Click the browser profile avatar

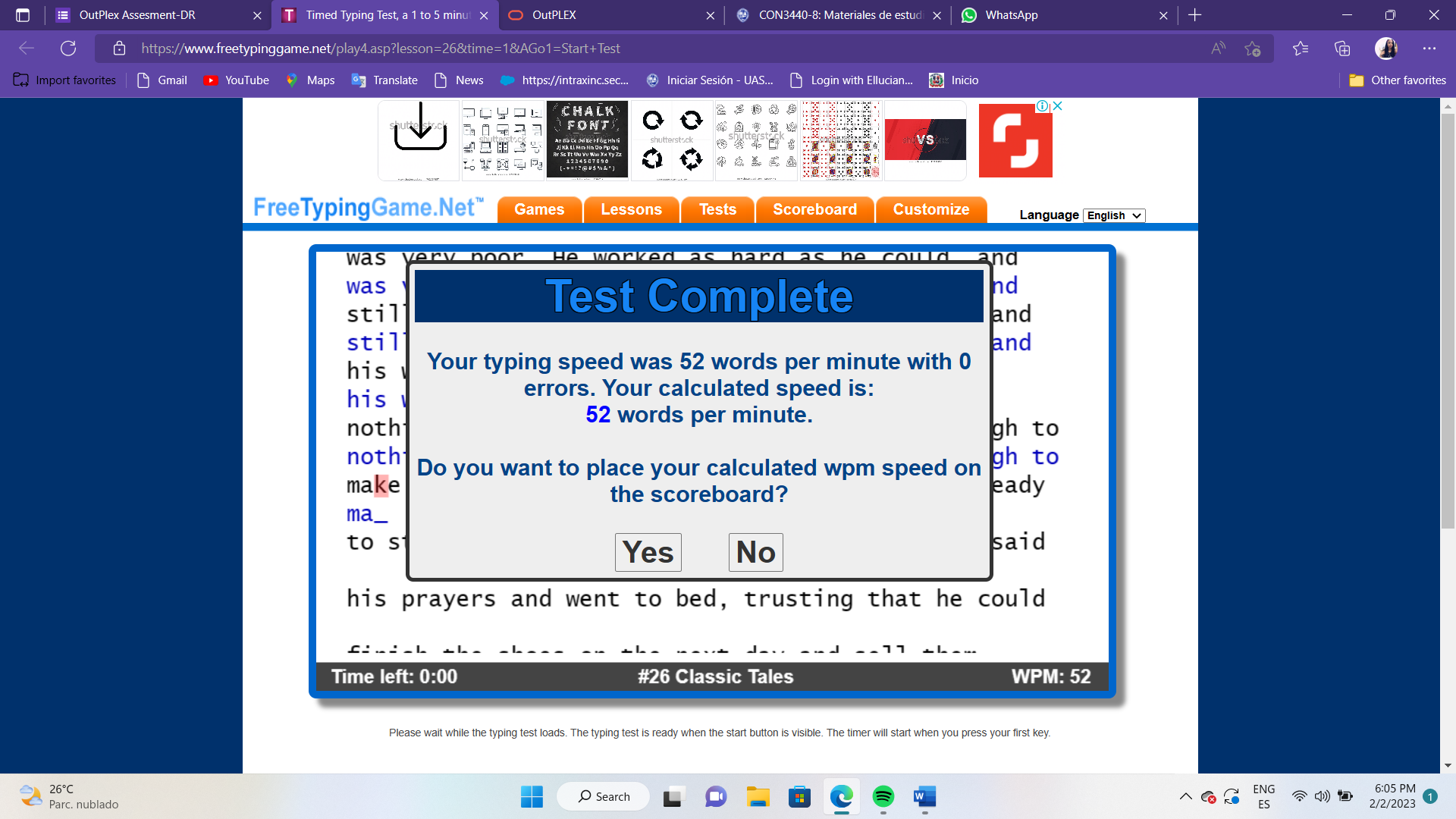point(1386,49)
